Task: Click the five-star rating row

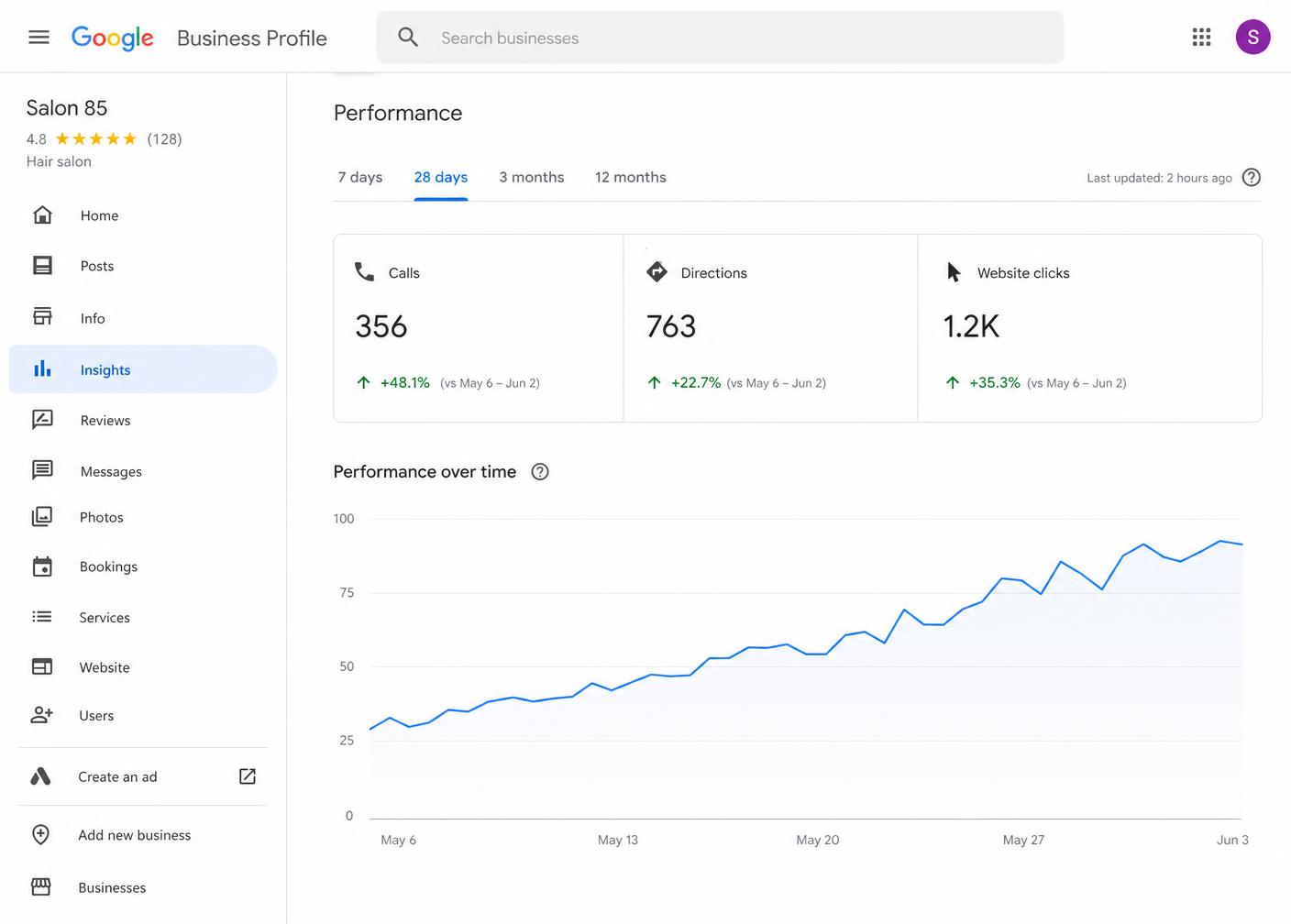Action: tap(95, 138)
